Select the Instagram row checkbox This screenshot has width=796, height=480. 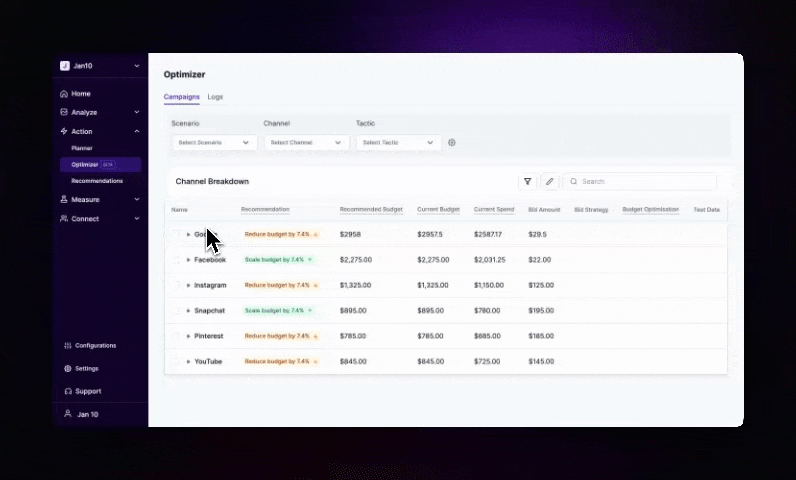pyautogui.click(x=176, y=285)
